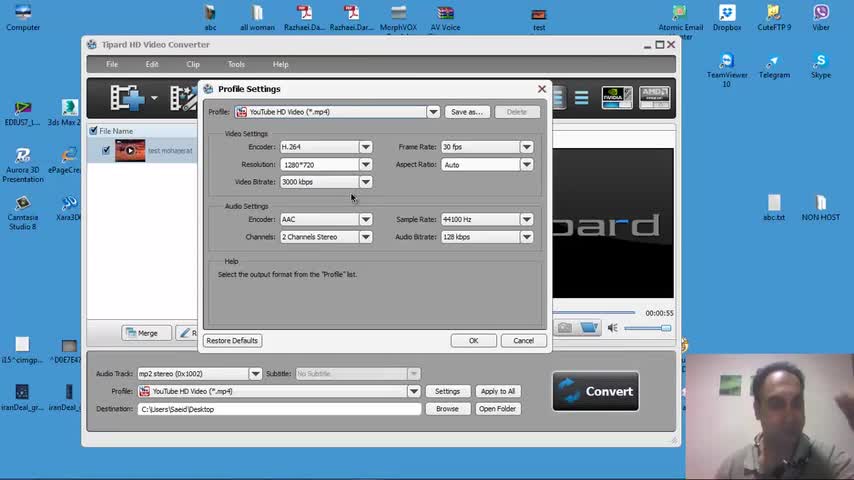Viewport: 854px width, 480px height.
Task: Open the Audio Track dropdown
Action: (x=255, y=374)
